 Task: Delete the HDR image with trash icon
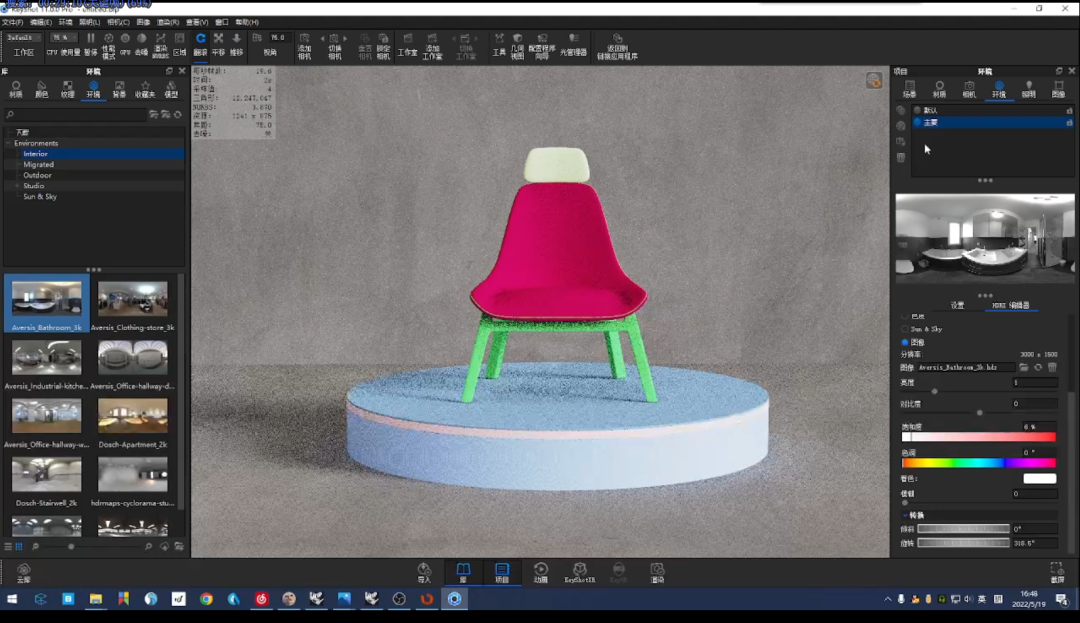(1052, 368)
